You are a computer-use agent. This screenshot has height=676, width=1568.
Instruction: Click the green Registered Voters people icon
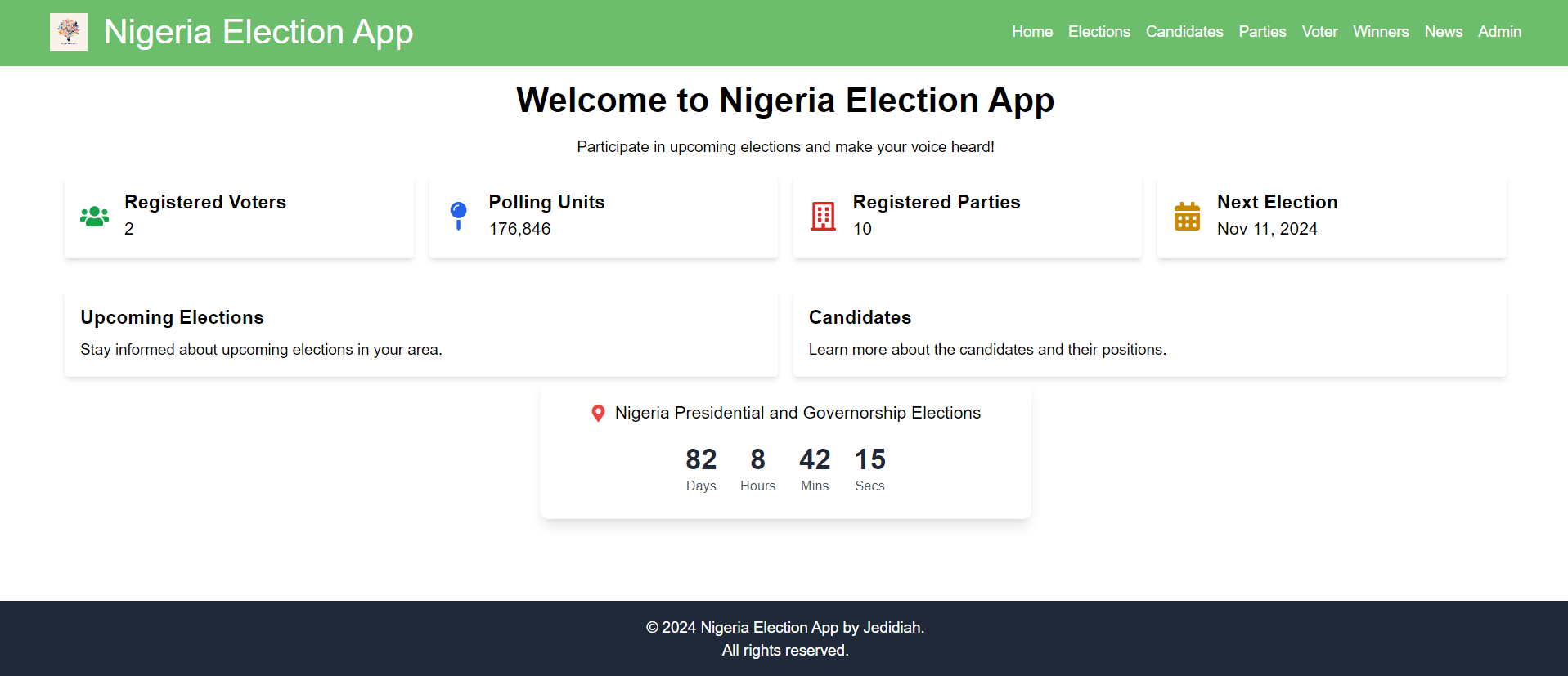click(x=95, y=216)
